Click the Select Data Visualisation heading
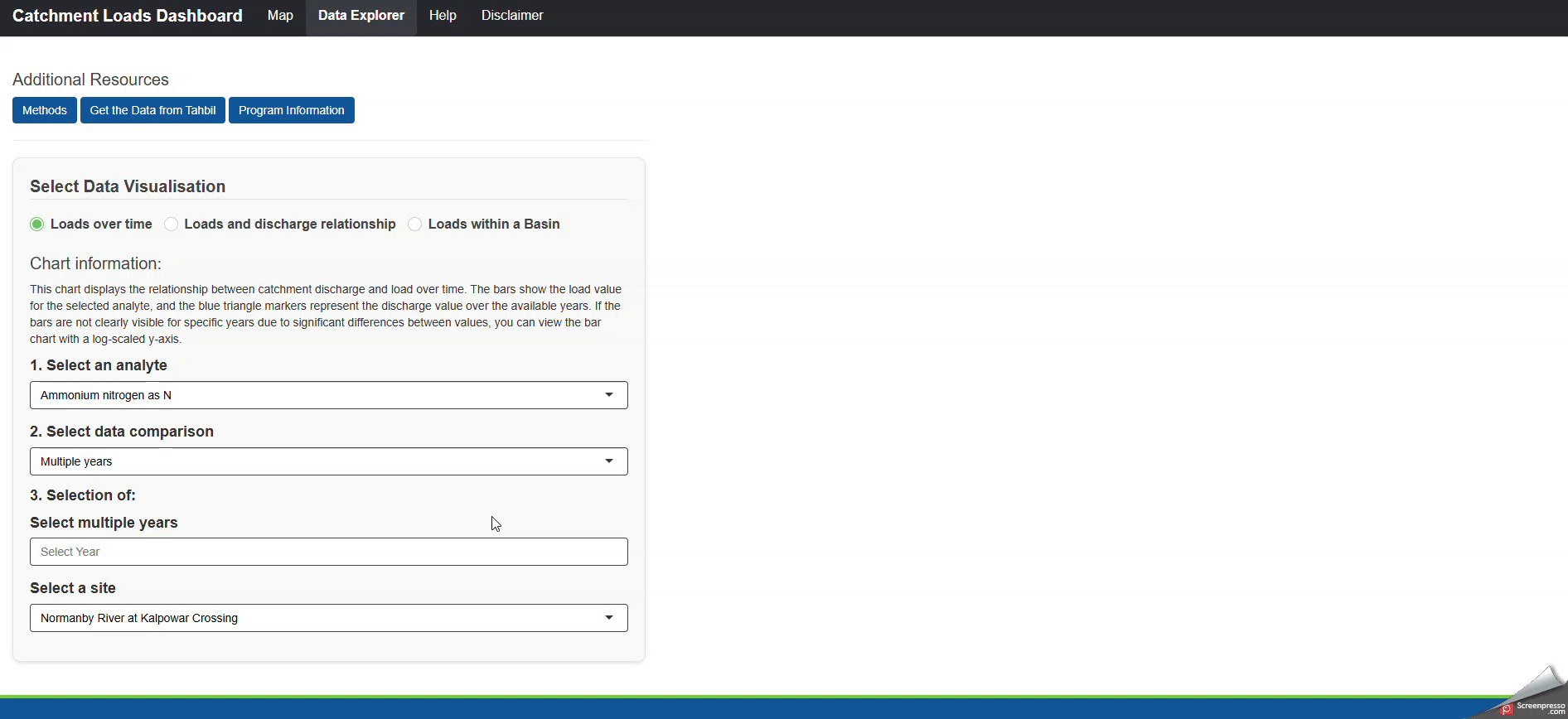 click(x=128, y=186)
